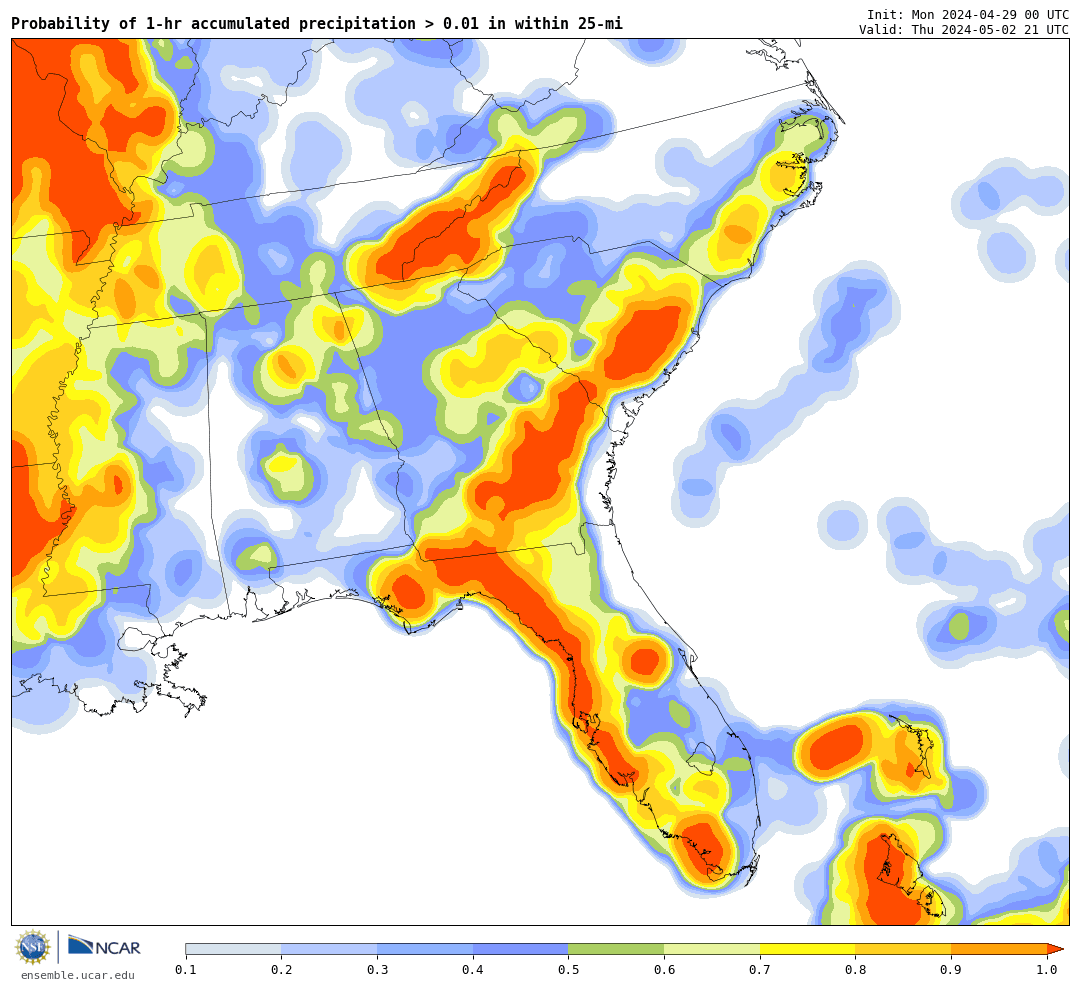Click the 0.8 to 0.9 colorbar segment

pos(904,949)
